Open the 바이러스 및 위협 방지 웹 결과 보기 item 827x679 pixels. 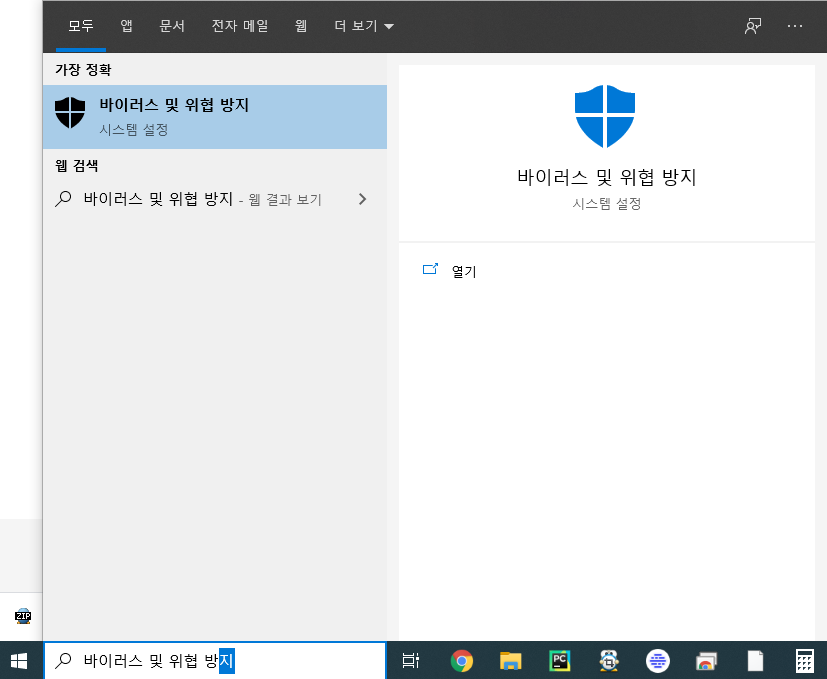point(215,199)
